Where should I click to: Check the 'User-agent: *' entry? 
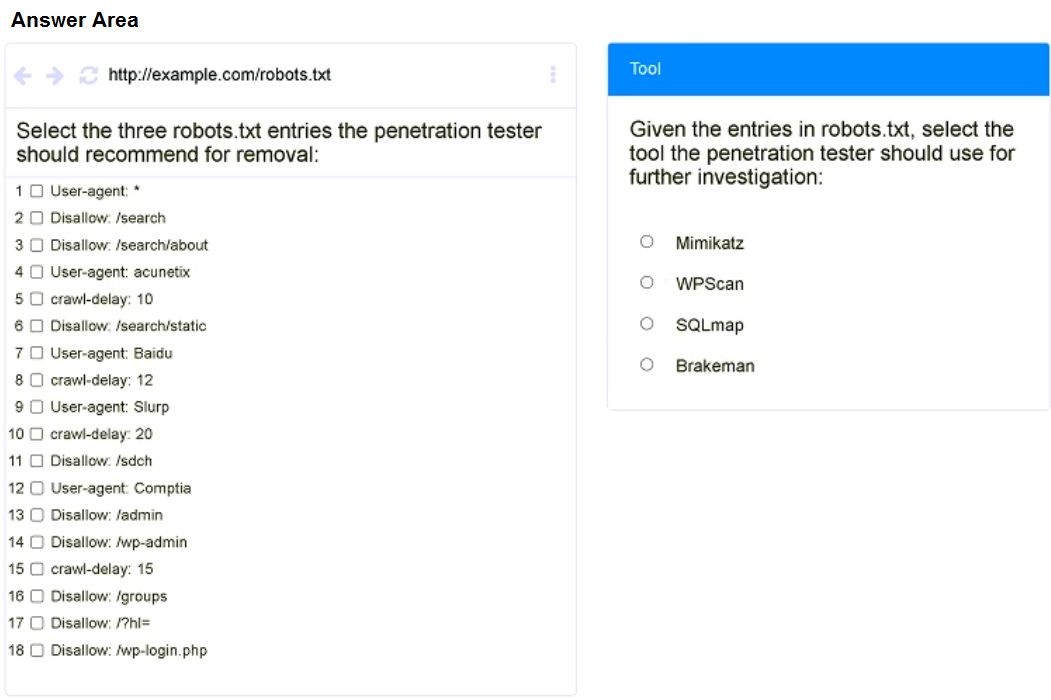[x=37, y=191]
